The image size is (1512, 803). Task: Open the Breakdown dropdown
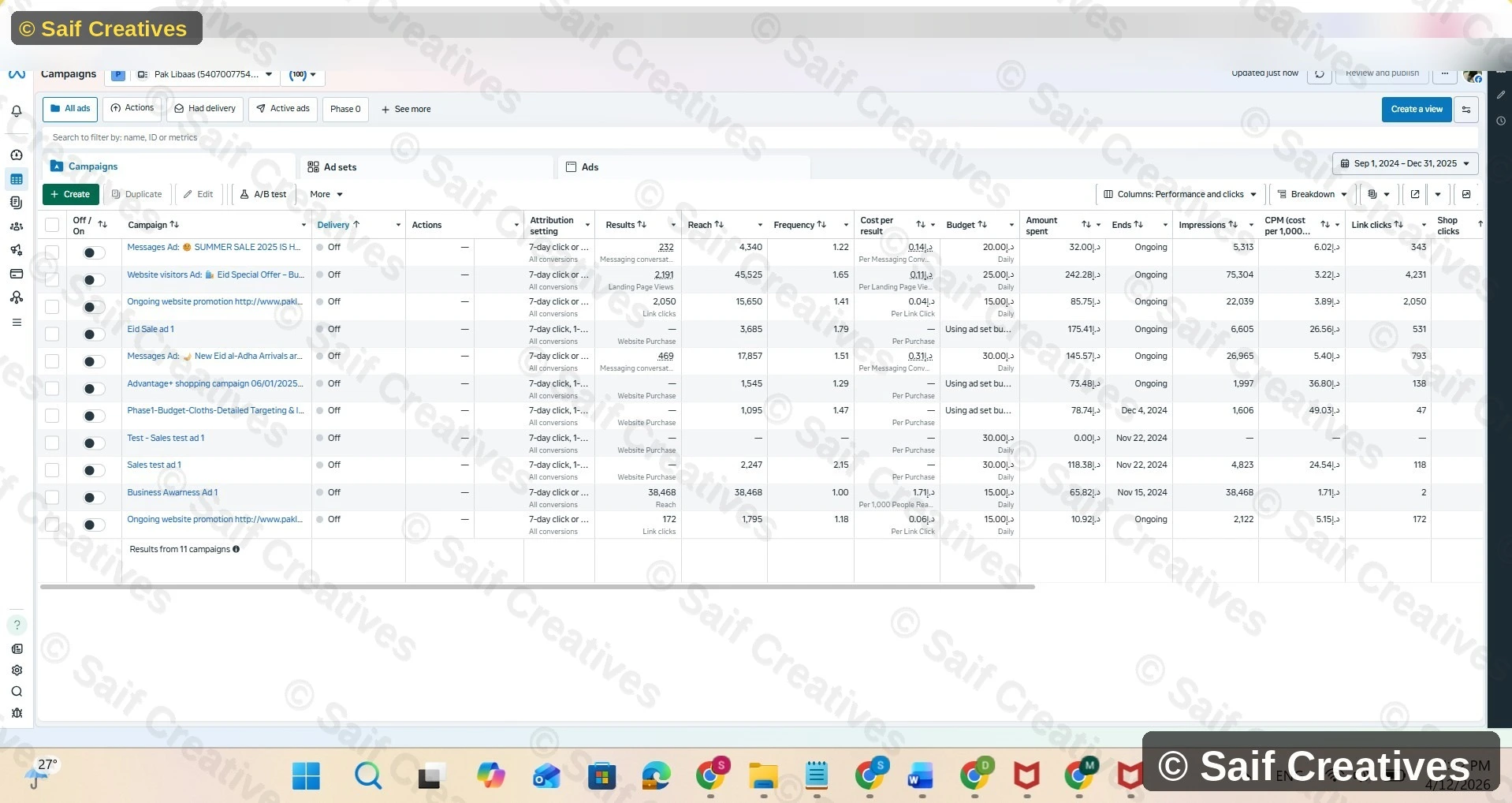1312,194
